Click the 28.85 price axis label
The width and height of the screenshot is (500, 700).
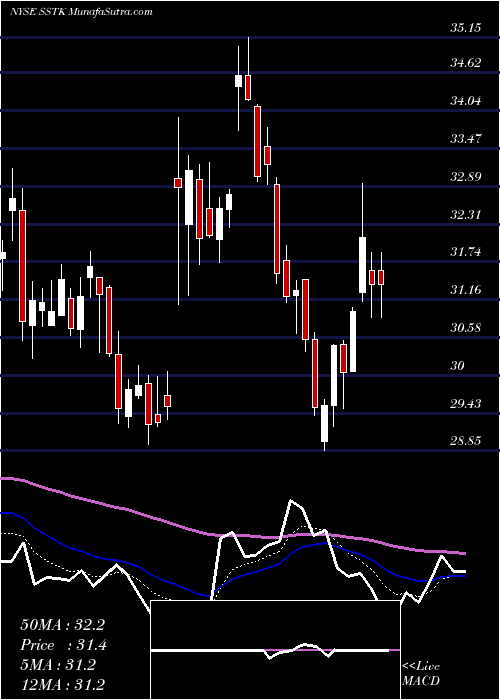click(x=465, y=442)
